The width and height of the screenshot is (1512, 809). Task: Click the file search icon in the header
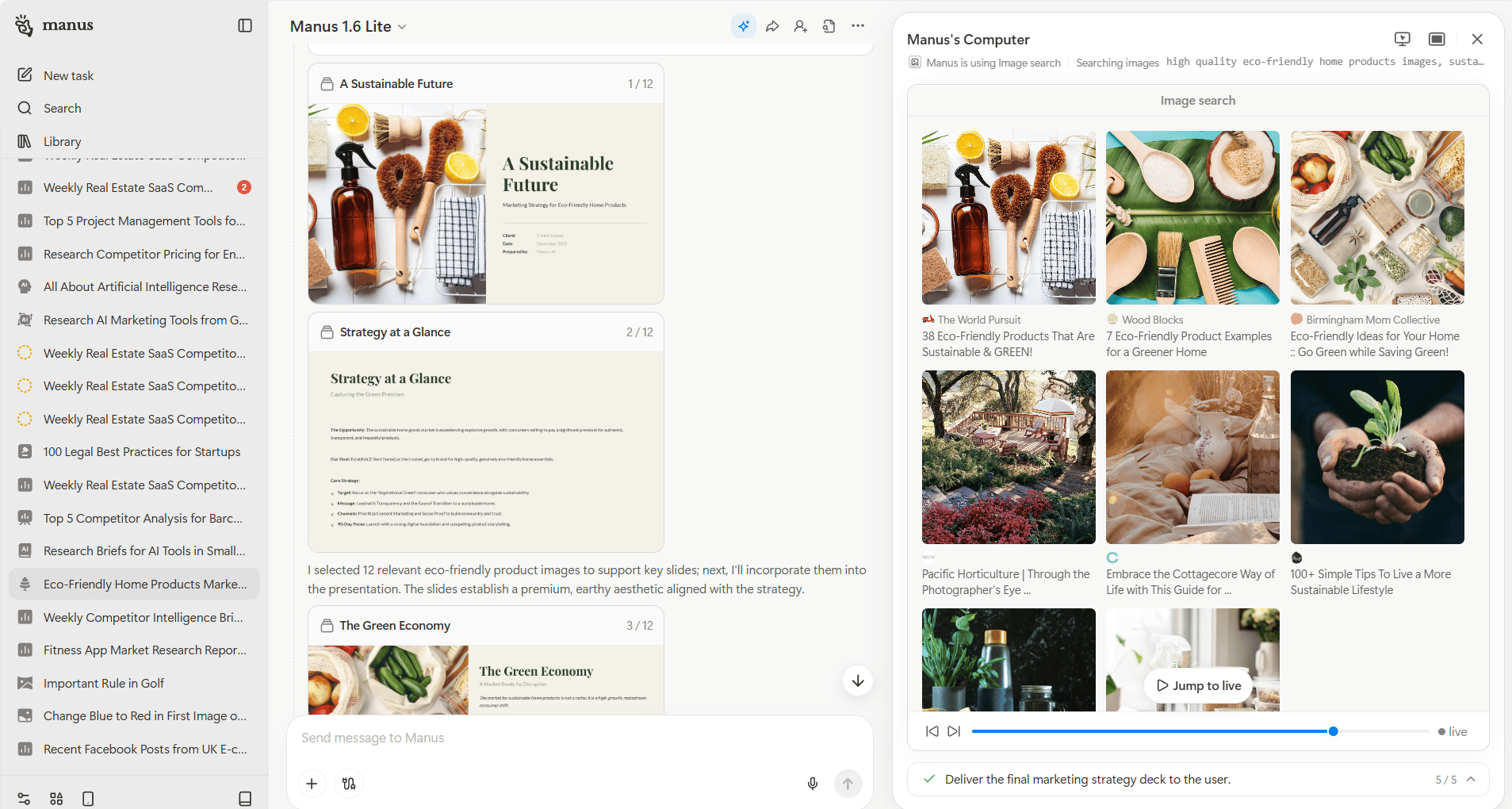829,26
